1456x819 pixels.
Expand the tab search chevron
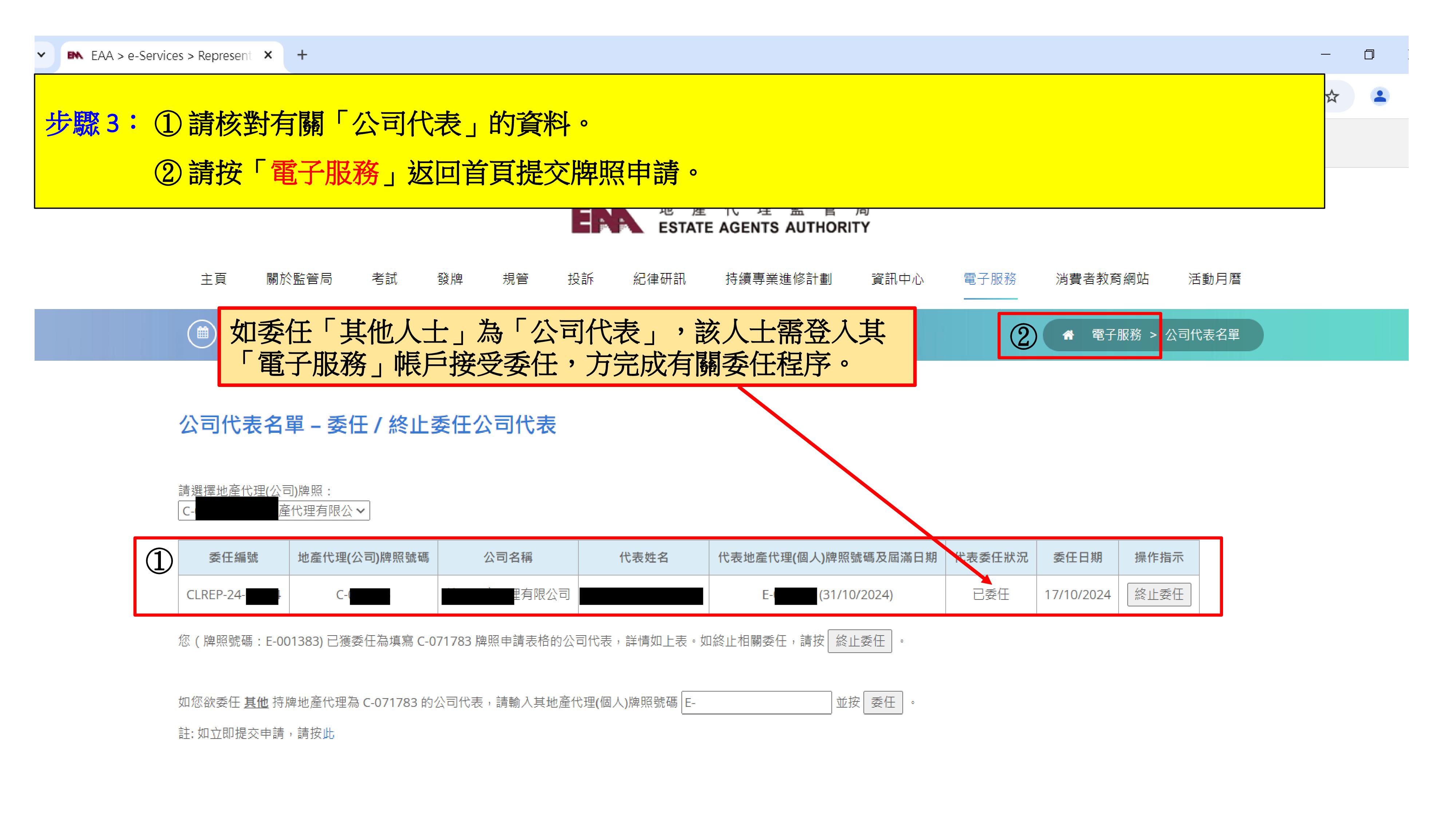click(x=41, y=55)
